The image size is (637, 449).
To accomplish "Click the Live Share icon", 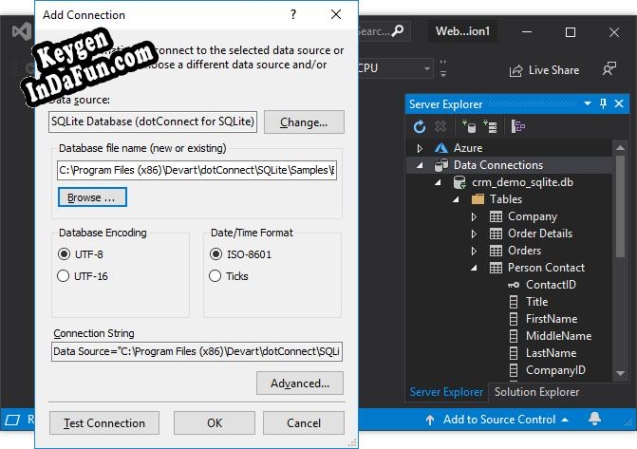I will [516, 71].
